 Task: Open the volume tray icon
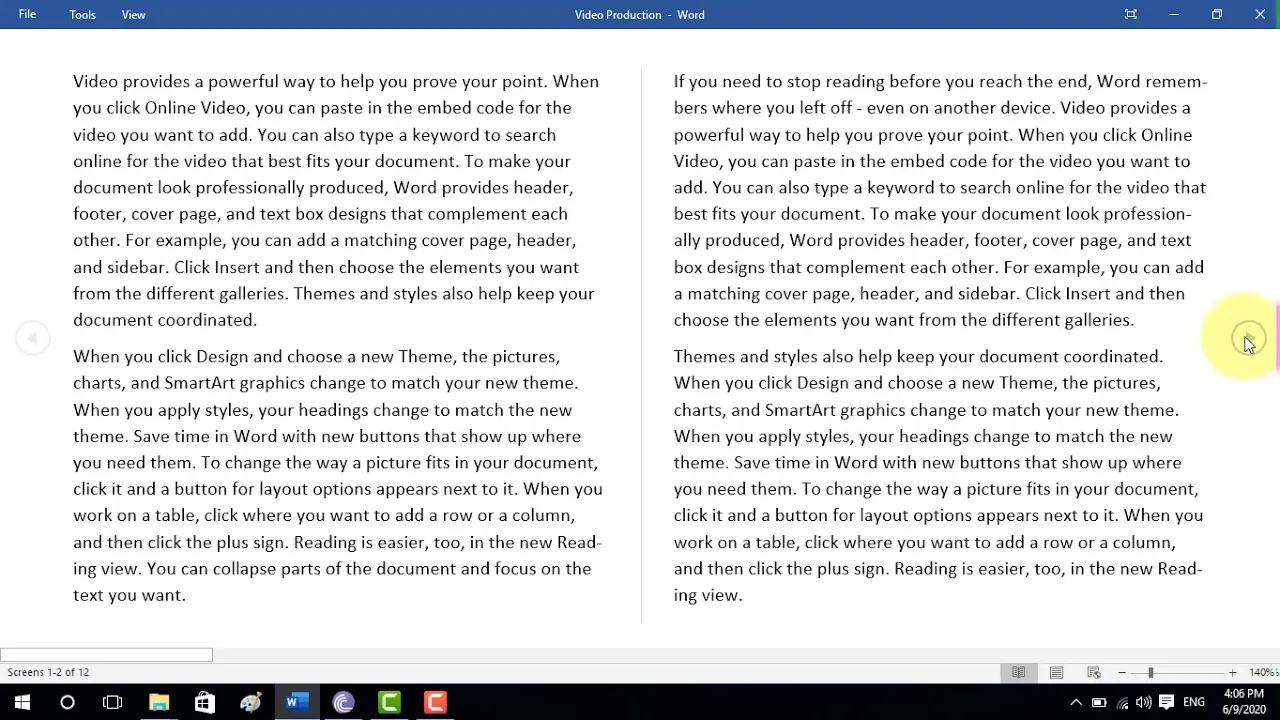(1143, 702)
